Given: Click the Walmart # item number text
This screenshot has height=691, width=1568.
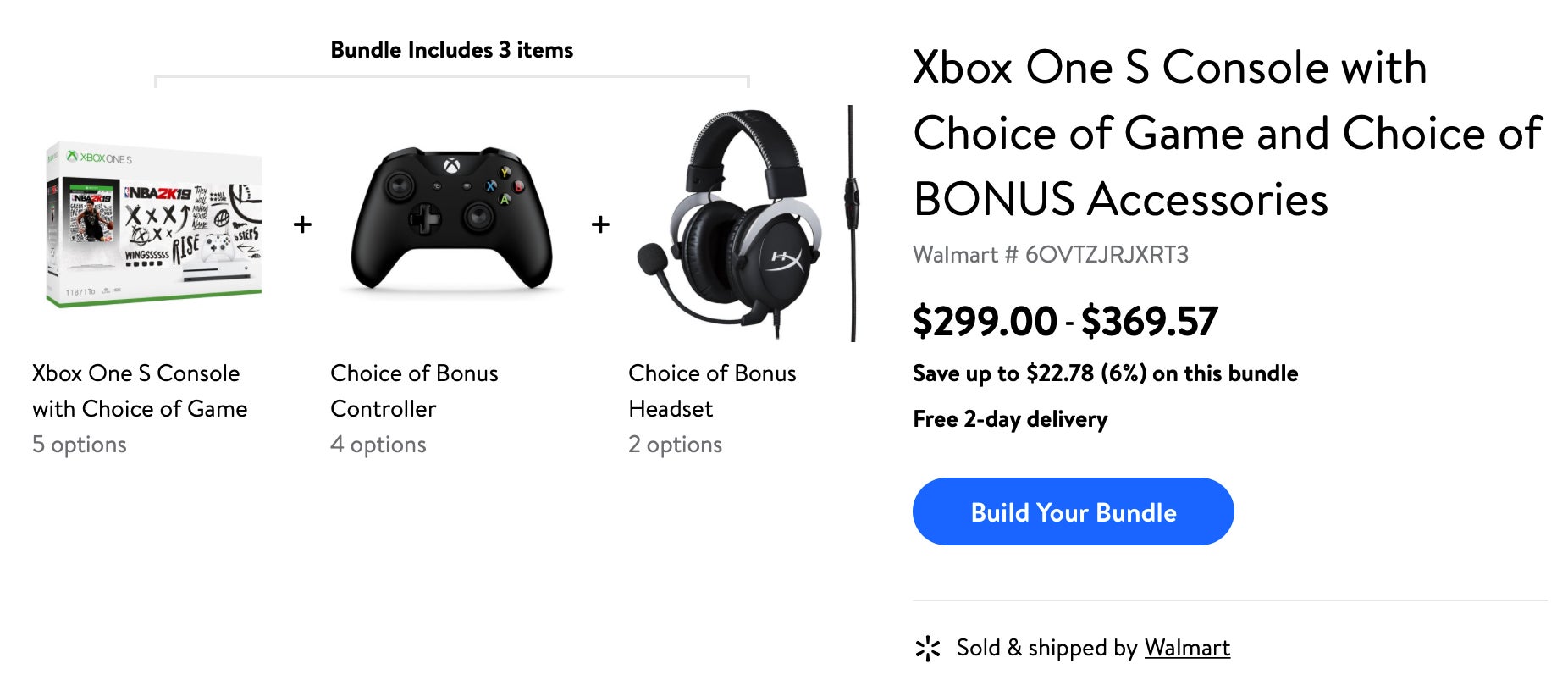Looking at the screenshot, I should 1051,255.
